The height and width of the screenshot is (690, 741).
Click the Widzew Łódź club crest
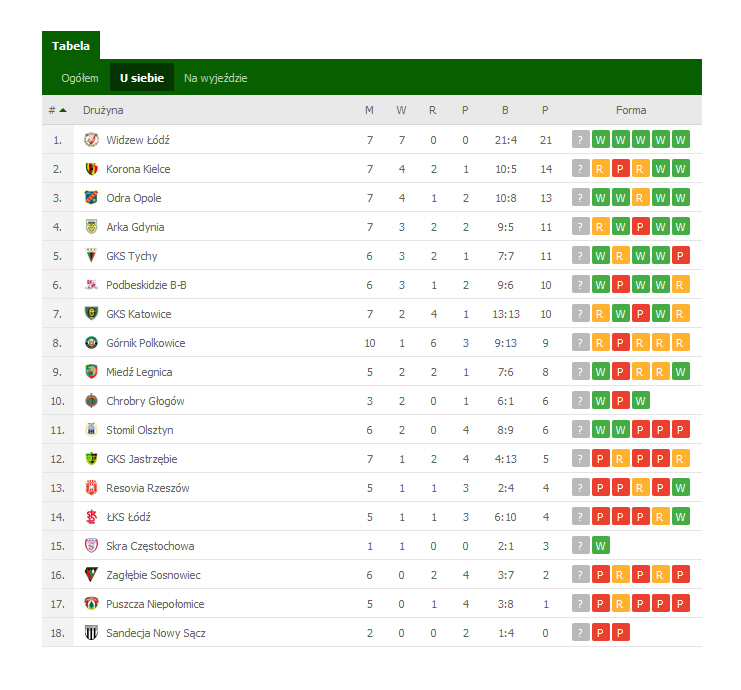click(x=92, y=140)
